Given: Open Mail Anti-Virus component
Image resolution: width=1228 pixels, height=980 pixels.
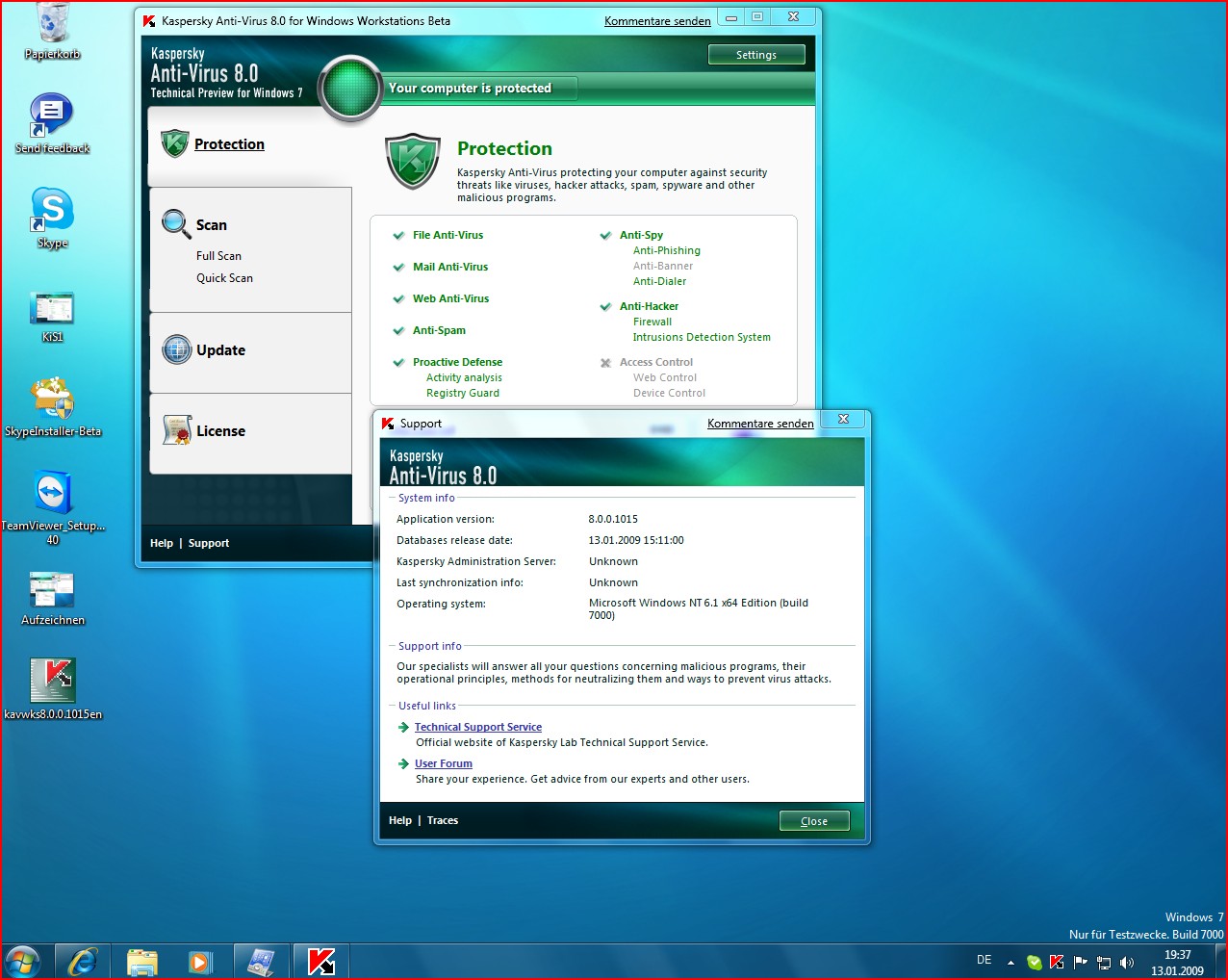Looking at the screenshot, I should (x=450, y=267).
